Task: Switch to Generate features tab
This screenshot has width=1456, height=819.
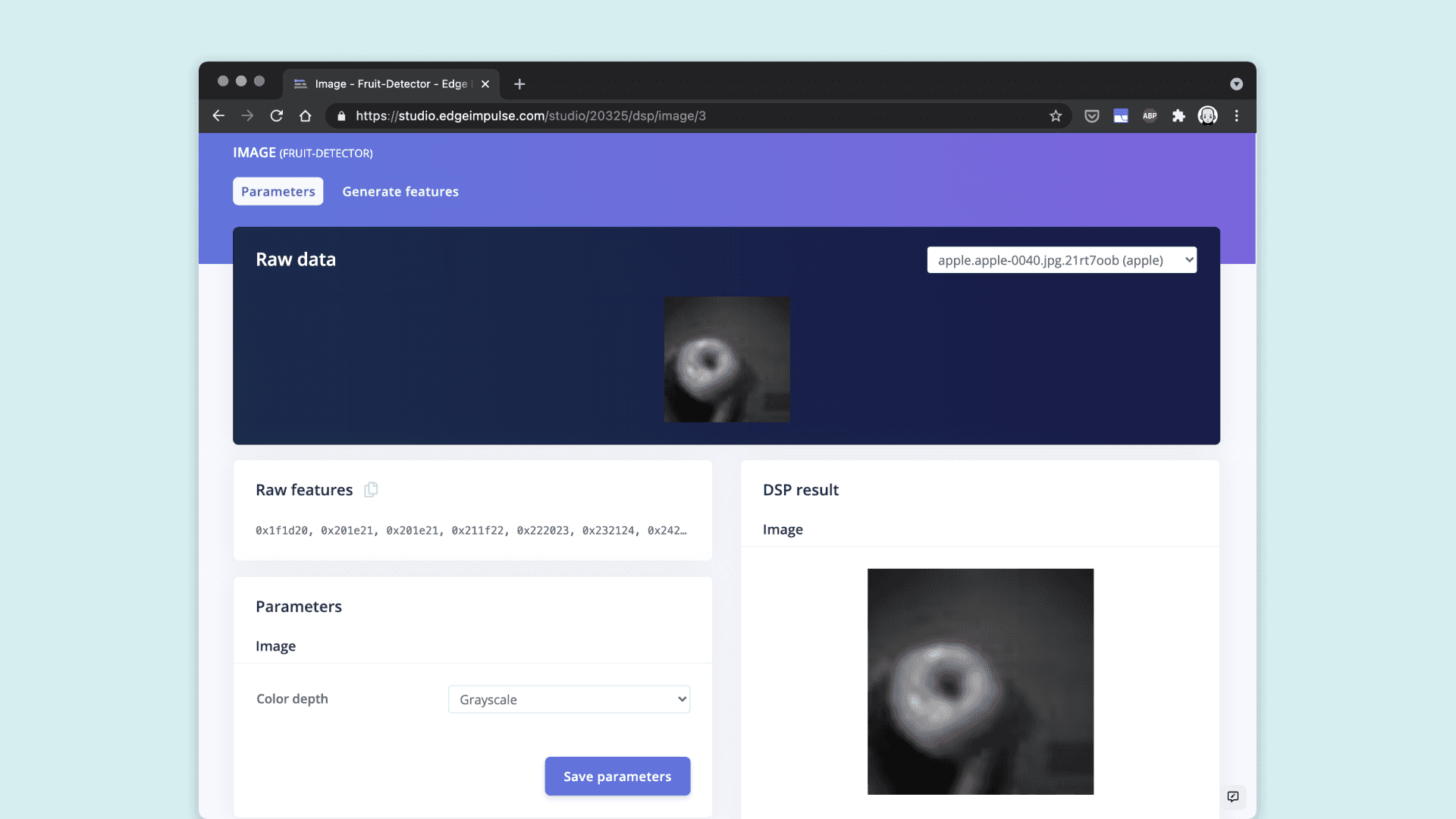Action: [400, 192]
